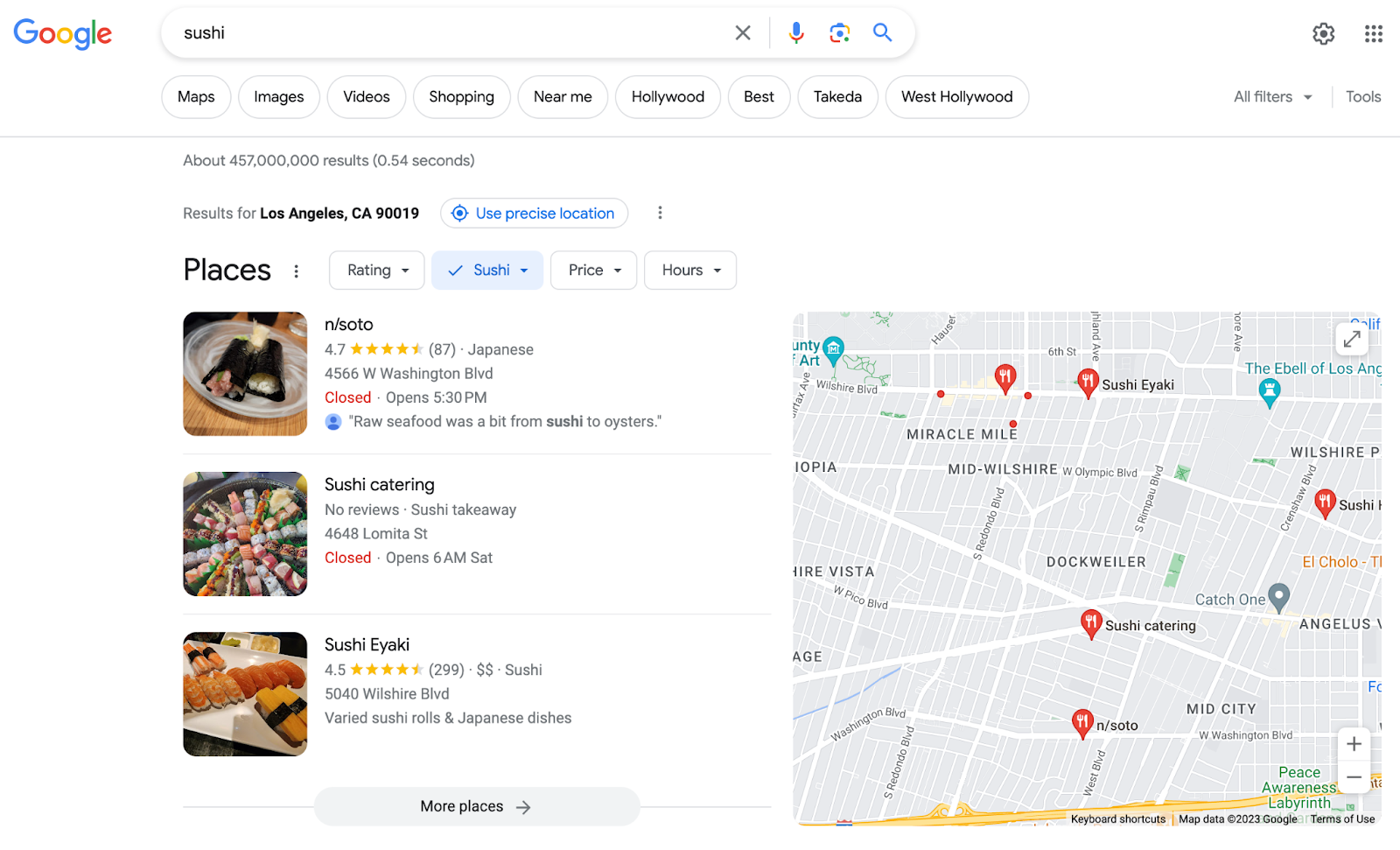Viewport: 1400px width, 850px height.
Task: Zoom out on the map
Action: pyautogui.click(x=1354, y=776)
